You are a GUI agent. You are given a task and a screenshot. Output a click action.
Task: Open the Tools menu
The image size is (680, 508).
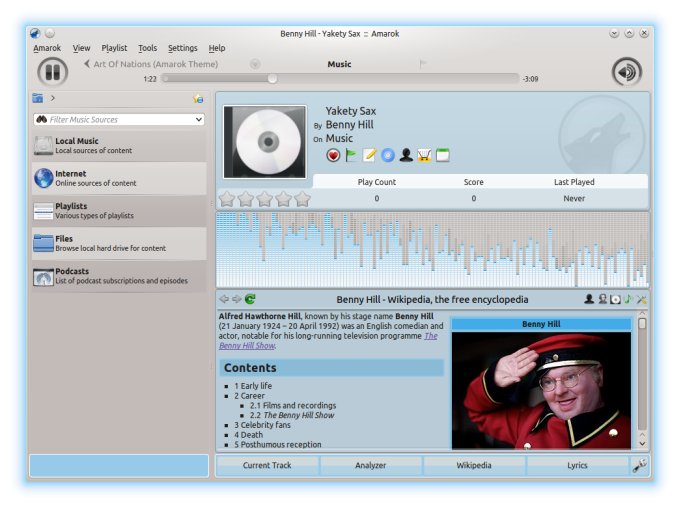pyautogui.click(x=147, y=48)
